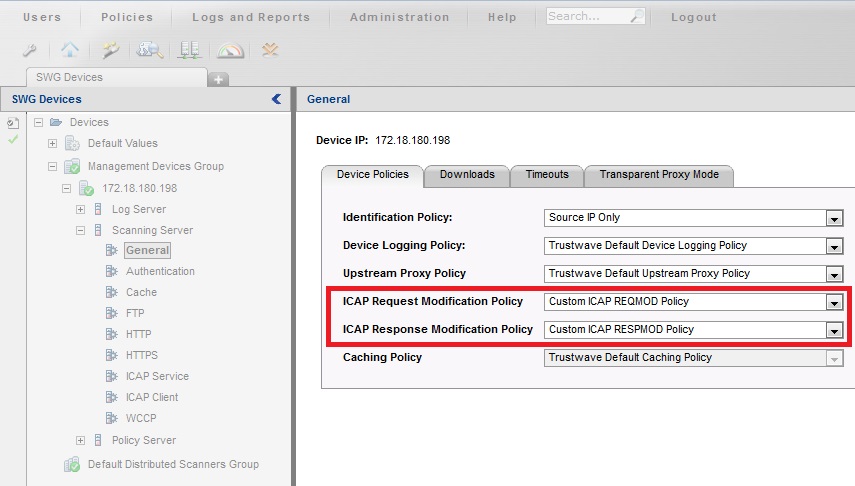Open the dashboard gauge icon

coord(230,50)
